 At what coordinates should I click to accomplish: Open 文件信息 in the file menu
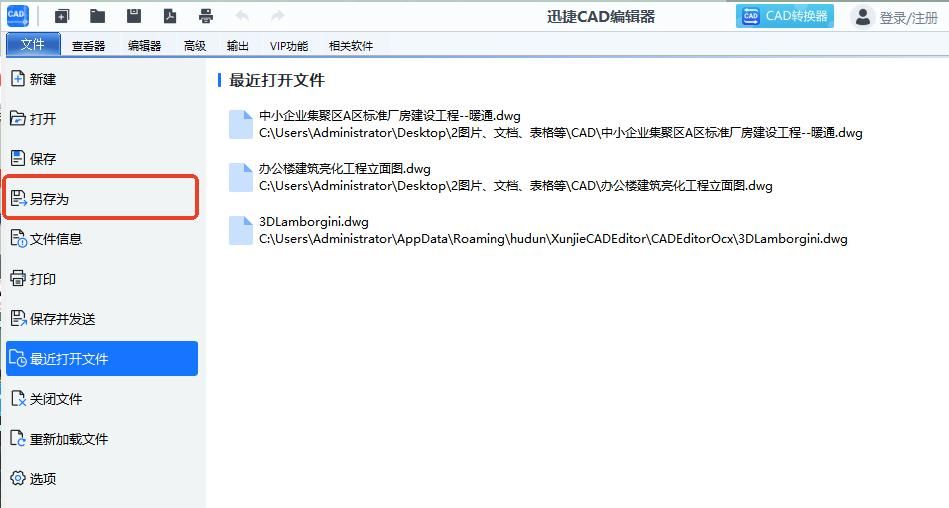(102, 239)
